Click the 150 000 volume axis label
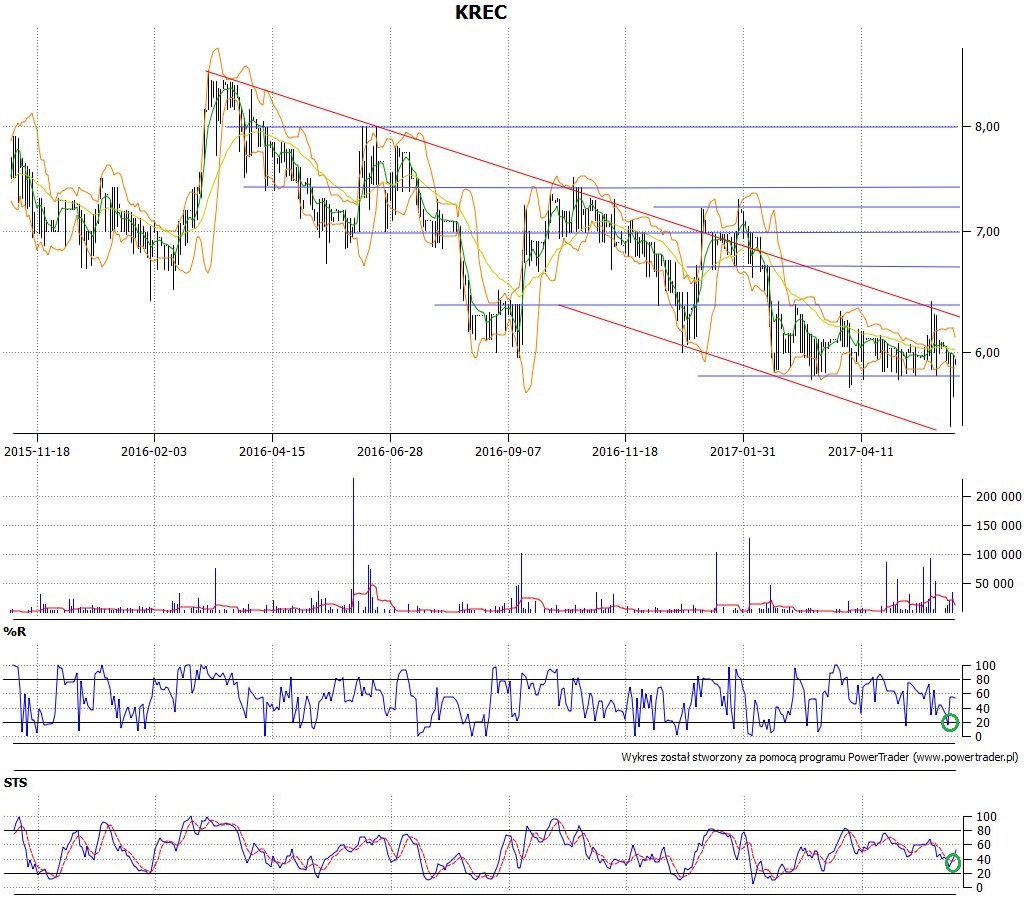The width and height of the screenshot is (1028, 897). 998,525
